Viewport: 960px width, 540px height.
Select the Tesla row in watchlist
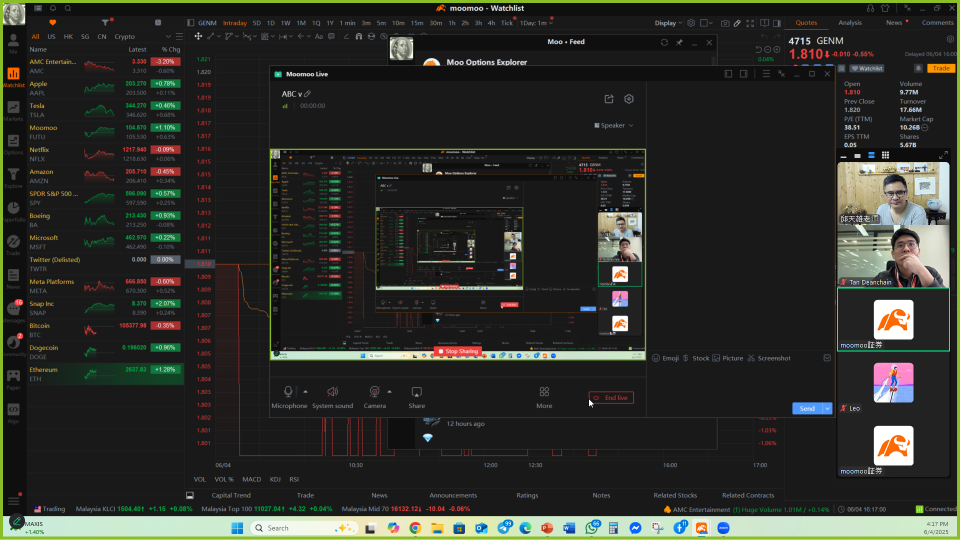(105, 110)
